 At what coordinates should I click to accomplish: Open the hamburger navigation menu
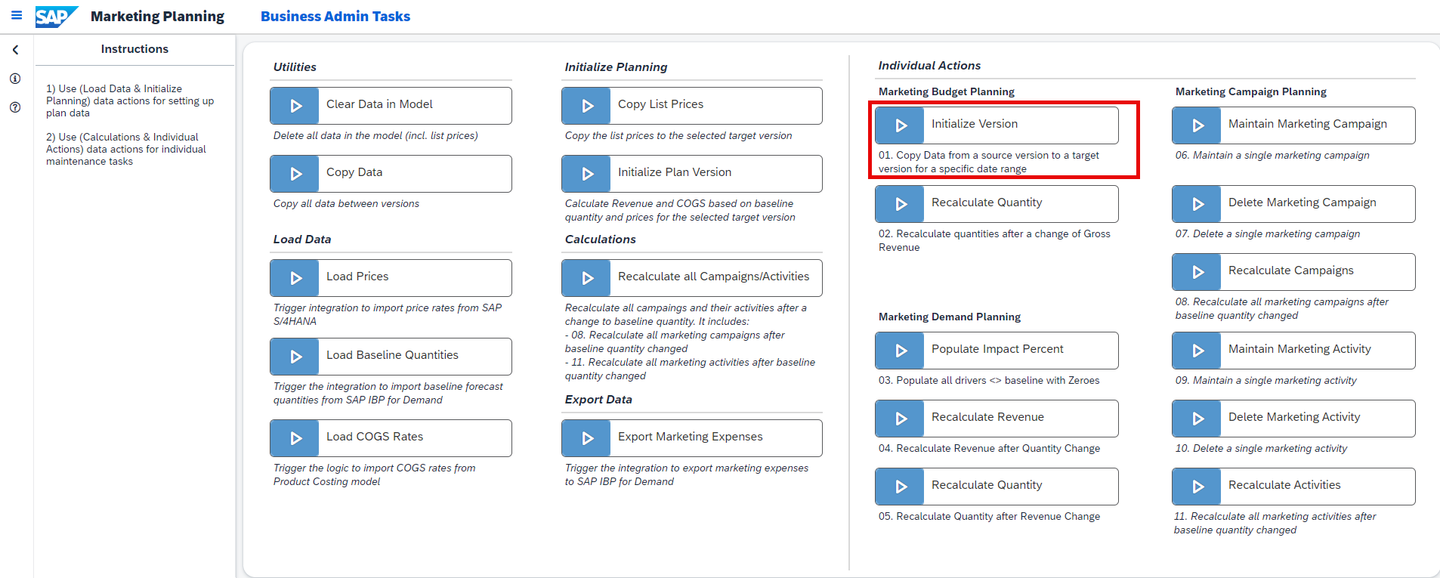coord(16,16)
